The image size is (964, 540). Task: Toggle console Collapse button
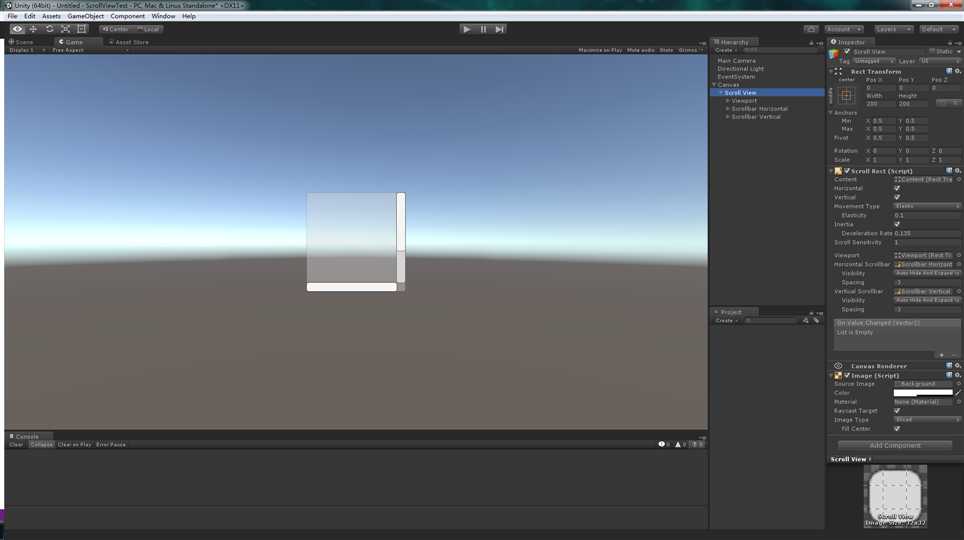42,445
